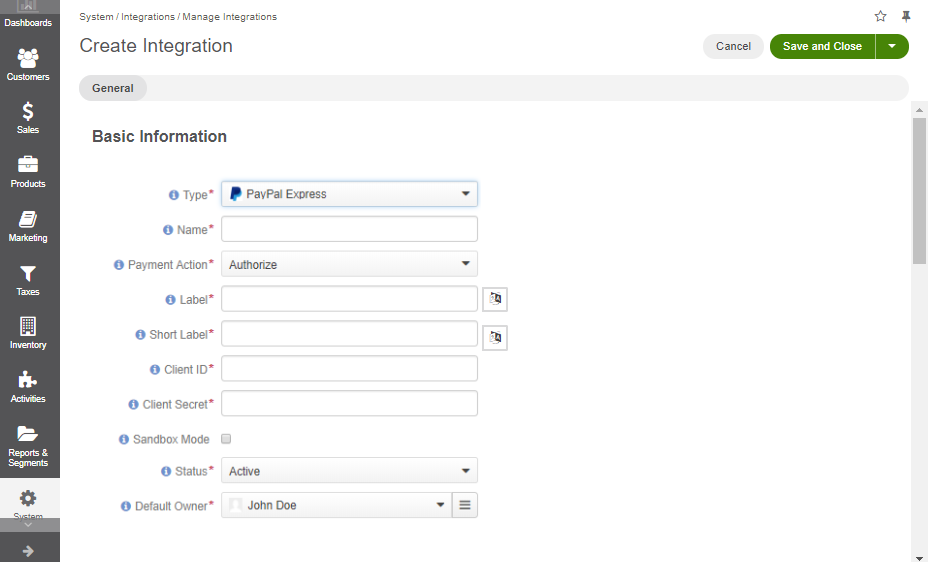
Task: Open the Type dropdown showing PayPal Express
Action: [x=349, y=194]
